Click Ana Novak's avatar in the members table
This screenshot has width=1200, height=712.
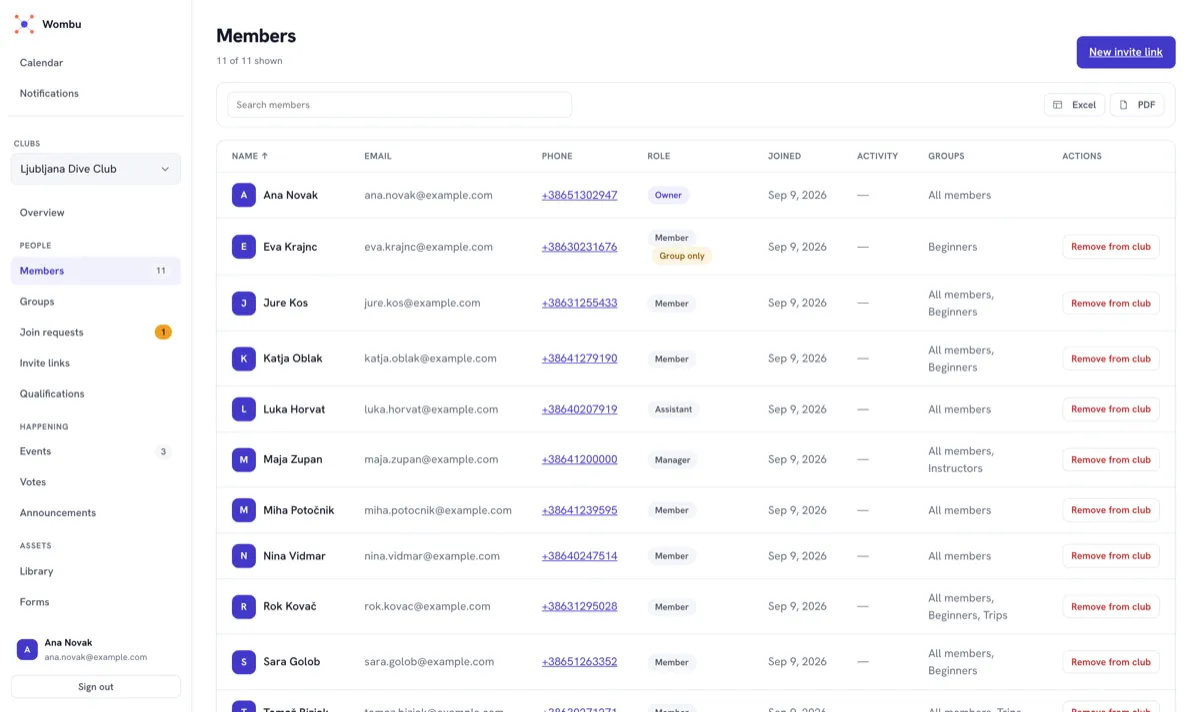[x=243, y=195]
